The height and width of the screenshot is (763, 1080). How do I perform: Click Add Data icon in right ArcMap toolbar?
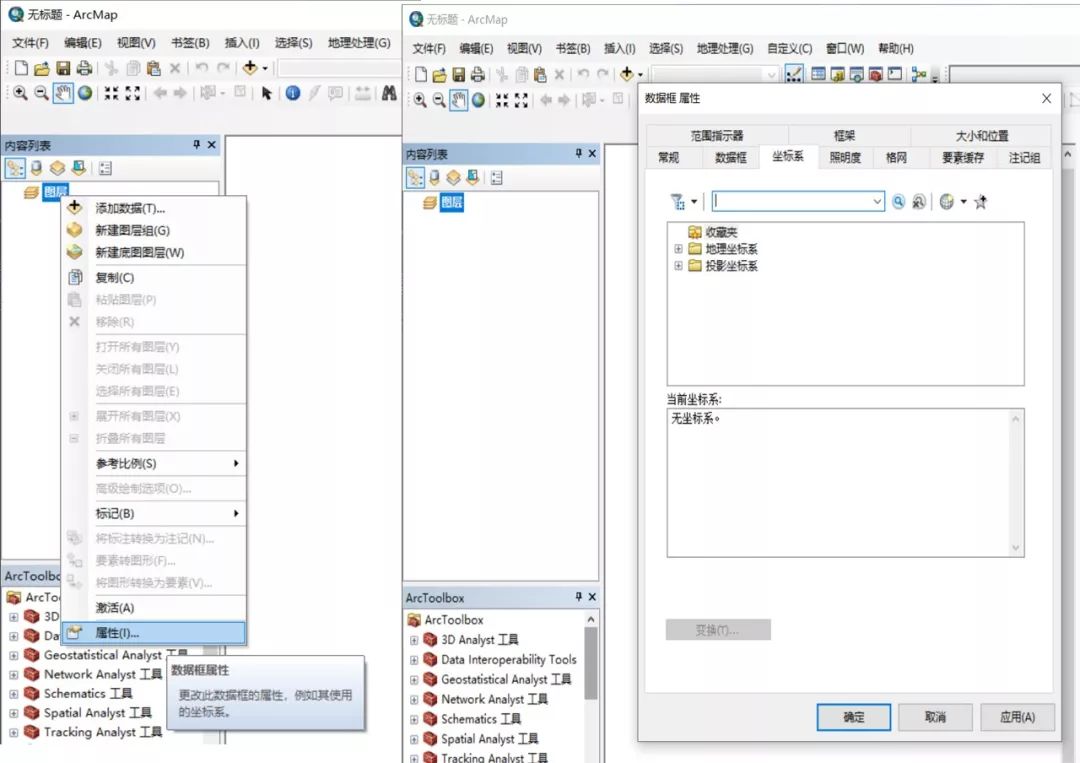pyautogui.click(x=627, y=74)
